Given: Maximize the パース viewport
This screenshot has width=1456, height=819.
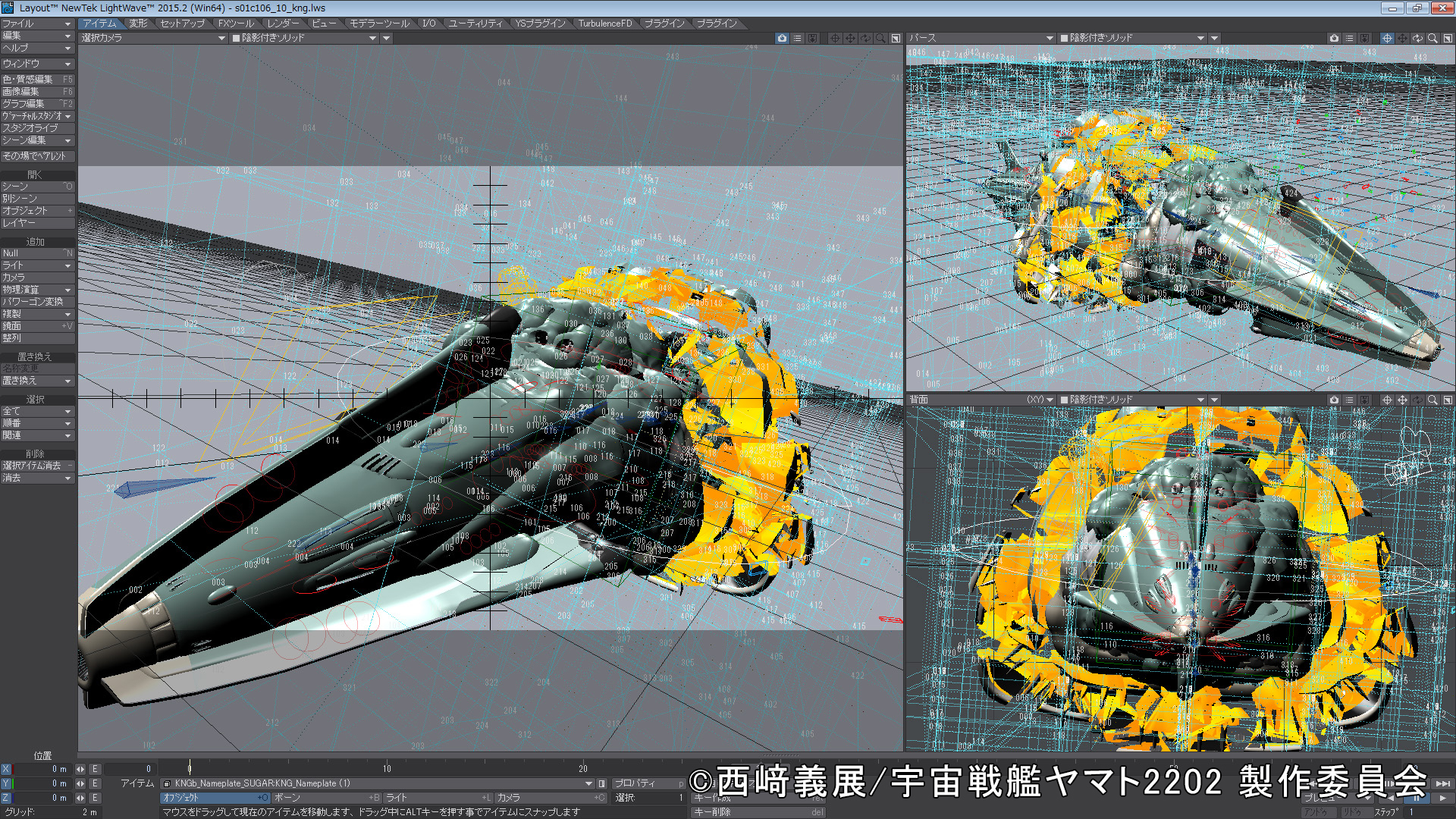Looking at the screenshot, I should pos(1448,38).
